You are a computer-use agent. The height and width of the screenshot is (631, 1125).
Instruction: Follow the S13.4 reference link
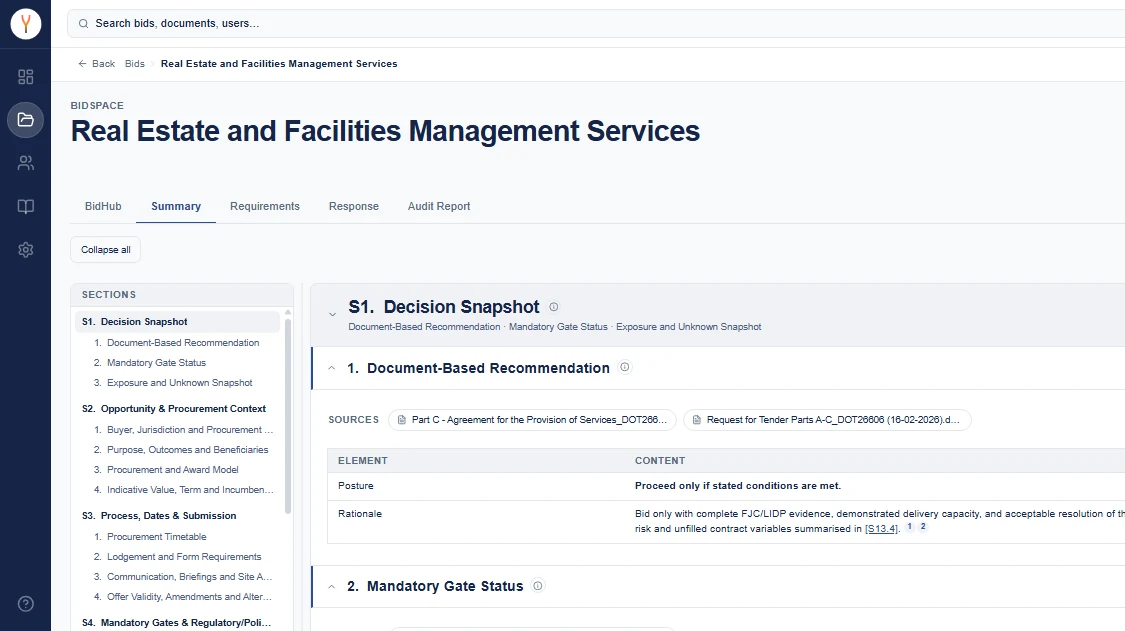point(882,529)
